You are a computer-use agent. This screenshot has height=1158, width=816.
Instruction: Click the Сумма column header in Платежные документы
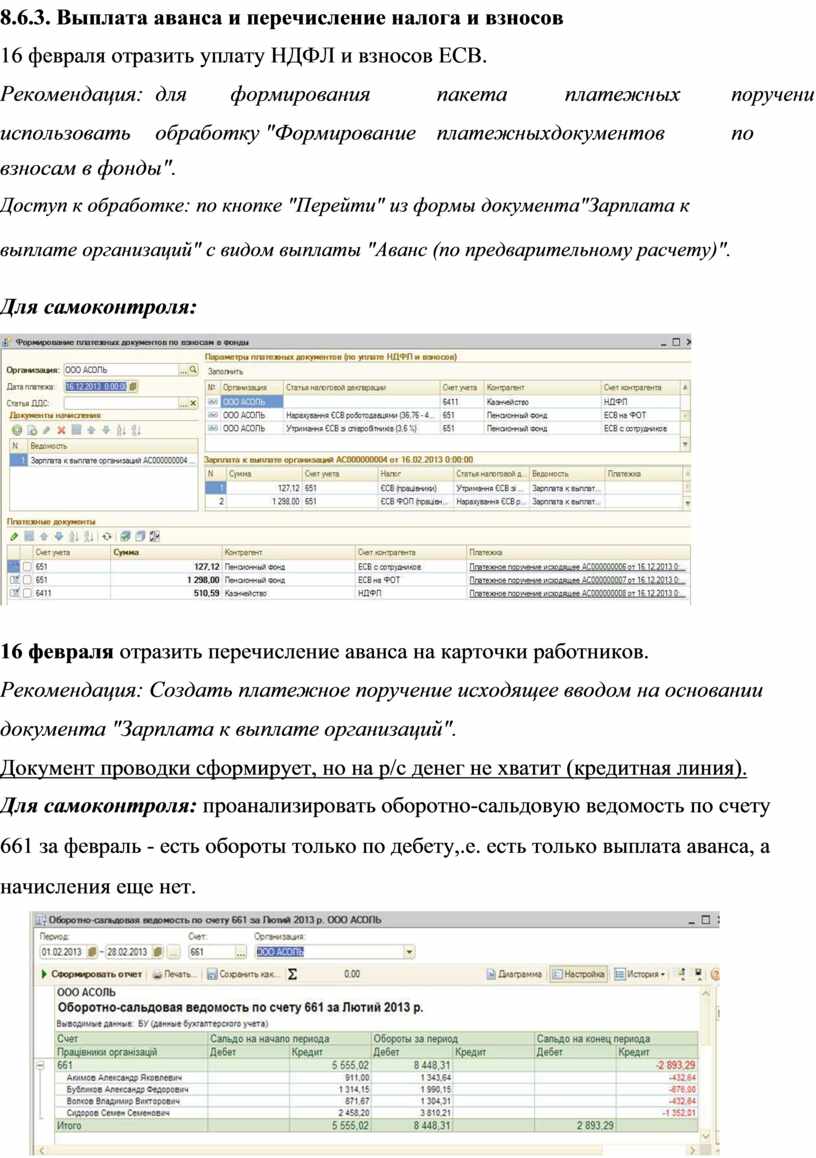pos(165,552)
